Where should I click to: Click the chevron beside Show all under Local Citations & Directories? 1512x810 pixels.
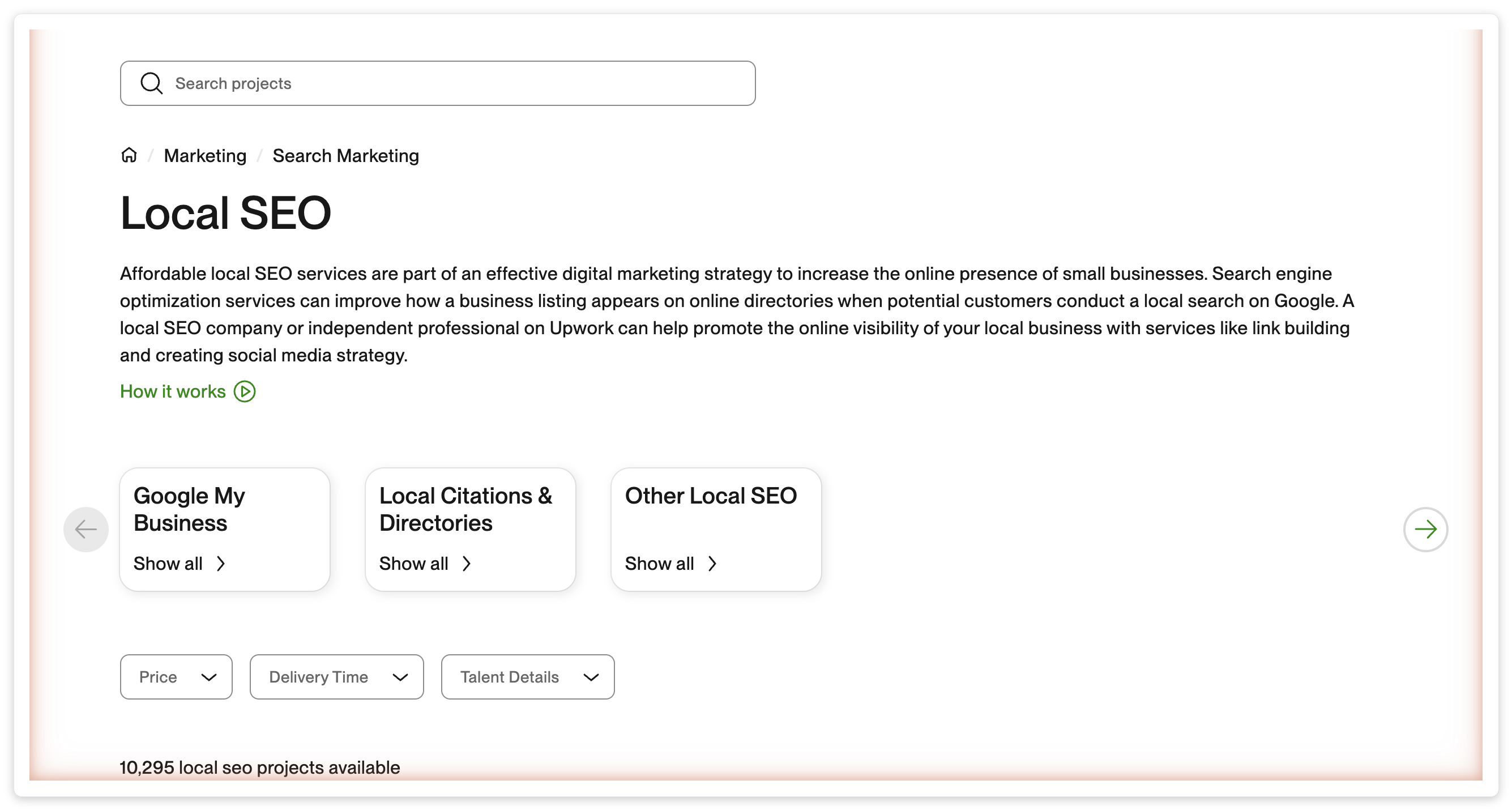coord(467,564)
